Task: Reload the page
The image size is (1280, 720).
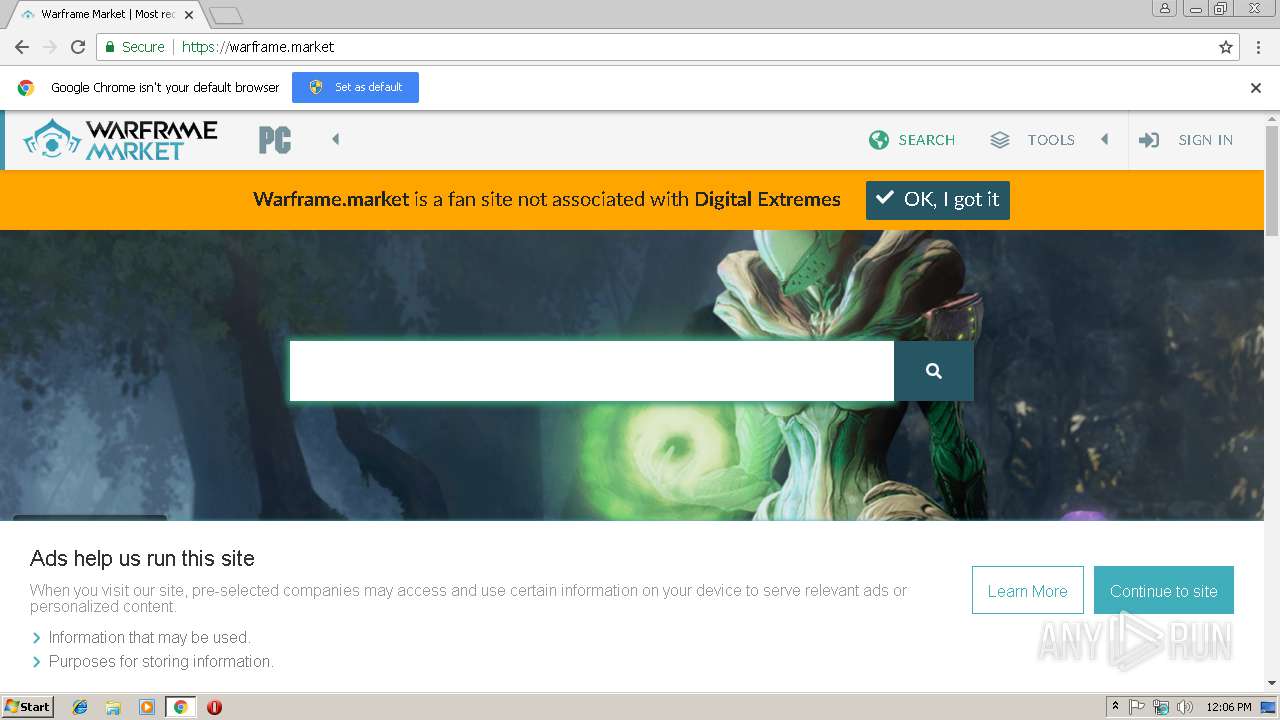Action: pyautogui.click(x=78, y=47)
